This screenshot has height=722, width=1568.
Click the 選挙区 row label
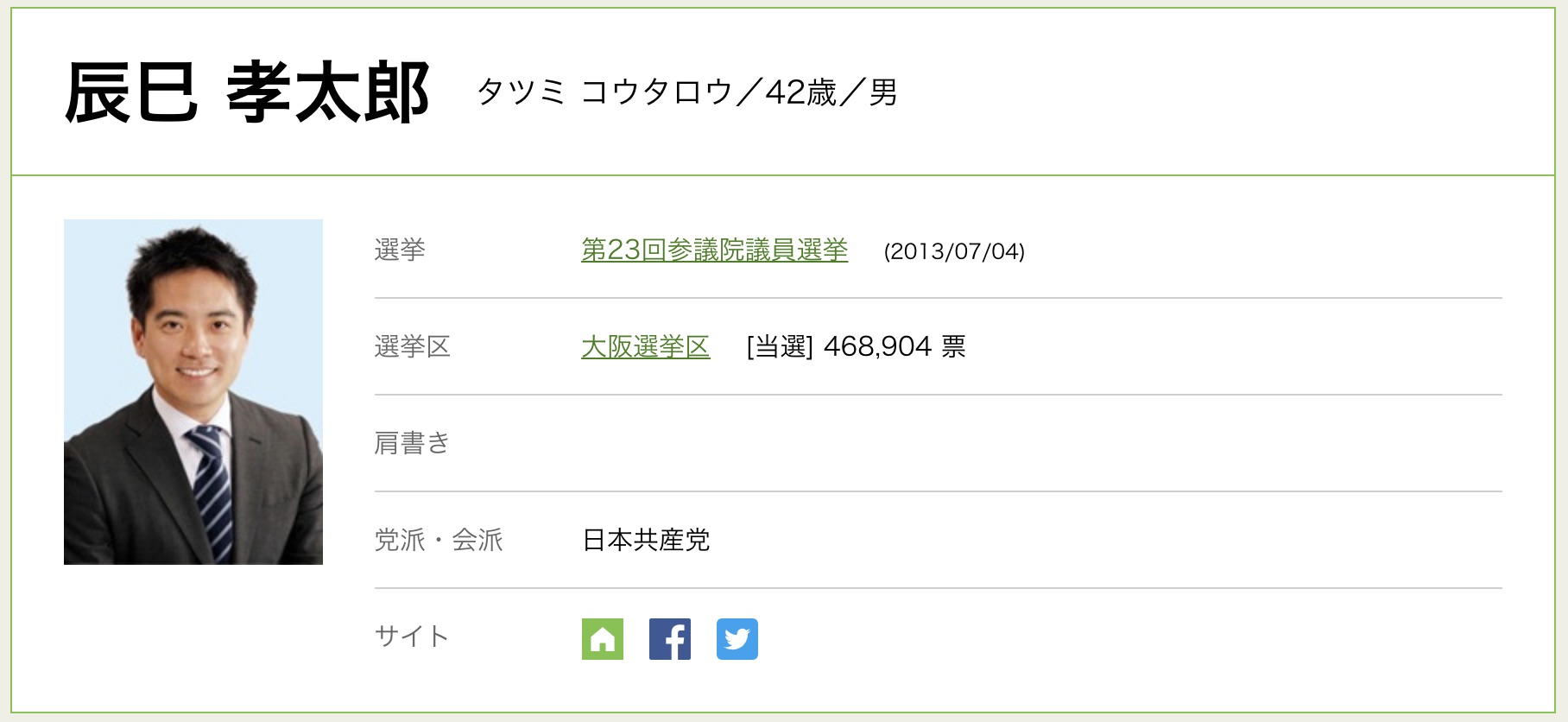coord(413,347)
